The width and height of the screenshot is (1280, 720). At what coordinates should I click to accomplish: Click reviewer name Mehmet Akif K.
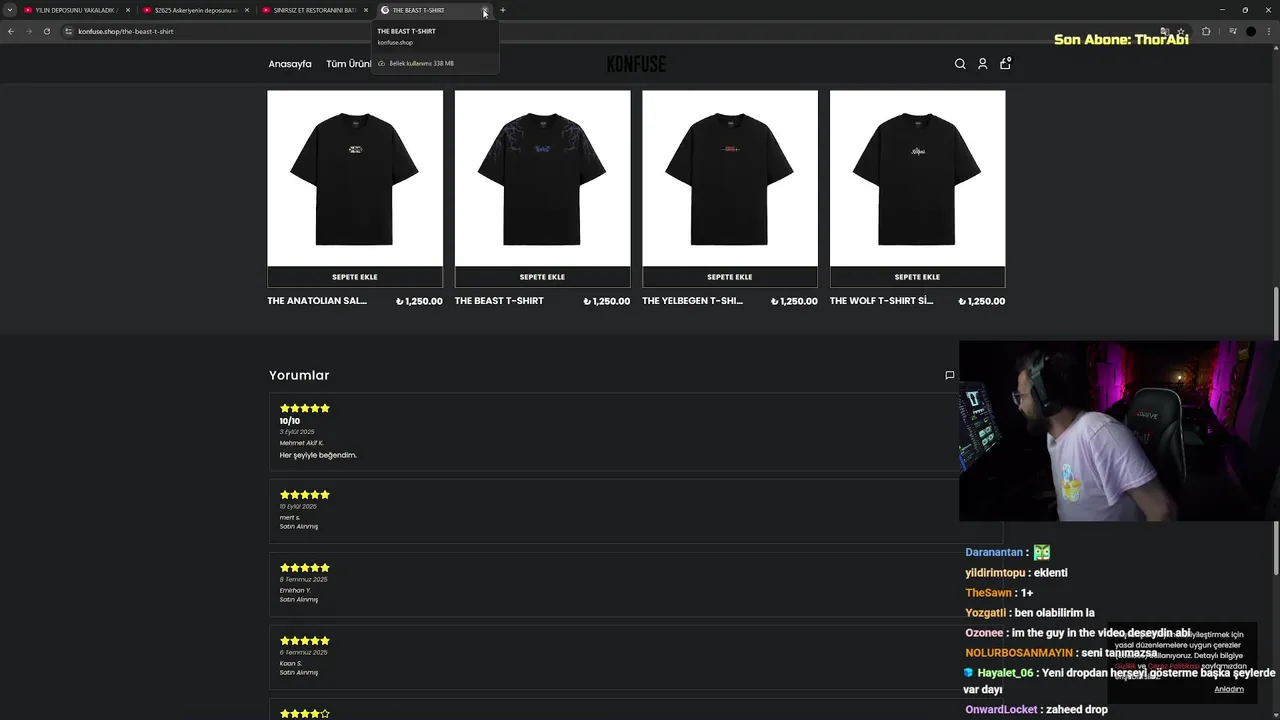tap(302, 443)
